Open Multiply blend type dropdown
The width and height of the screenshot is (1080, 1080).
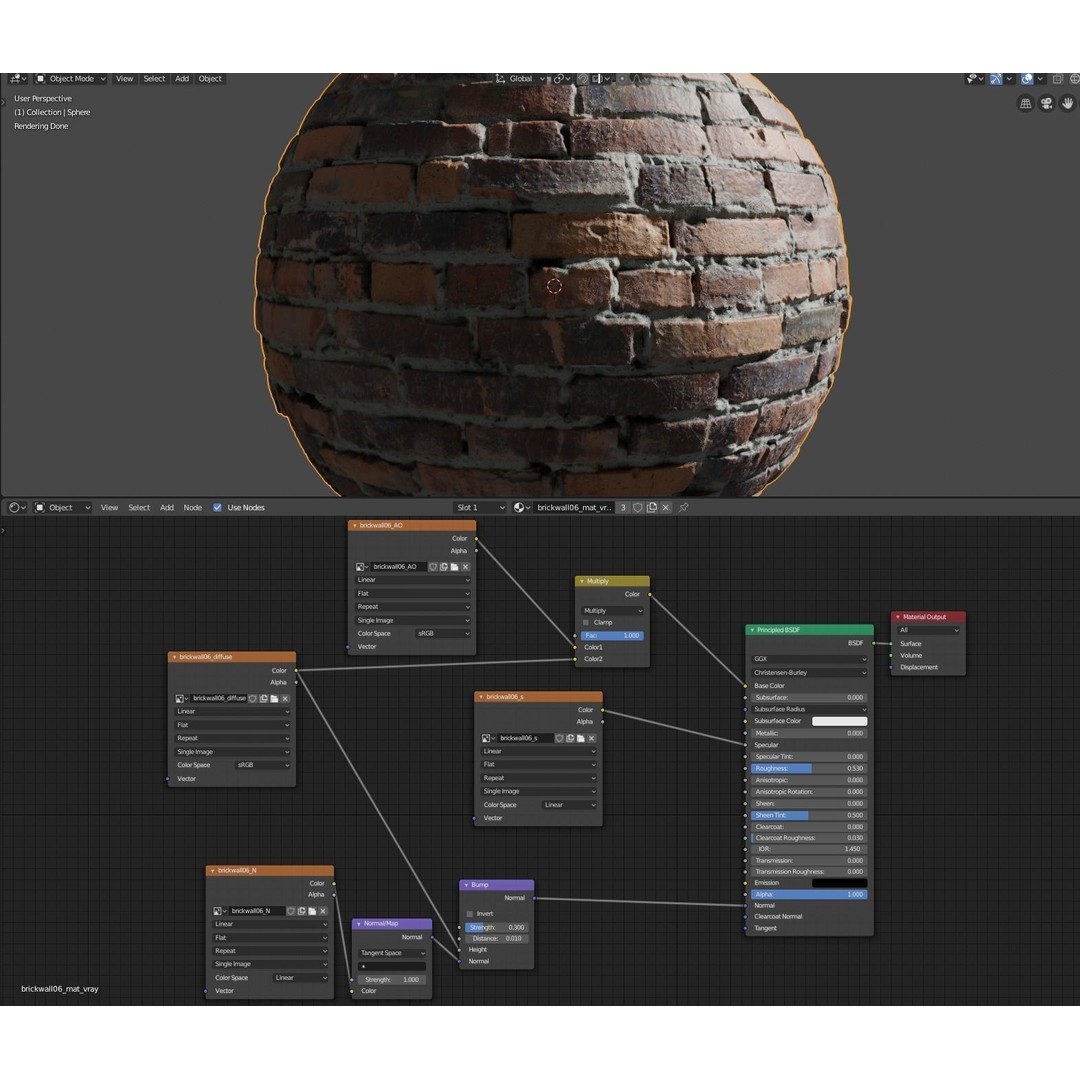coord(612,611)
